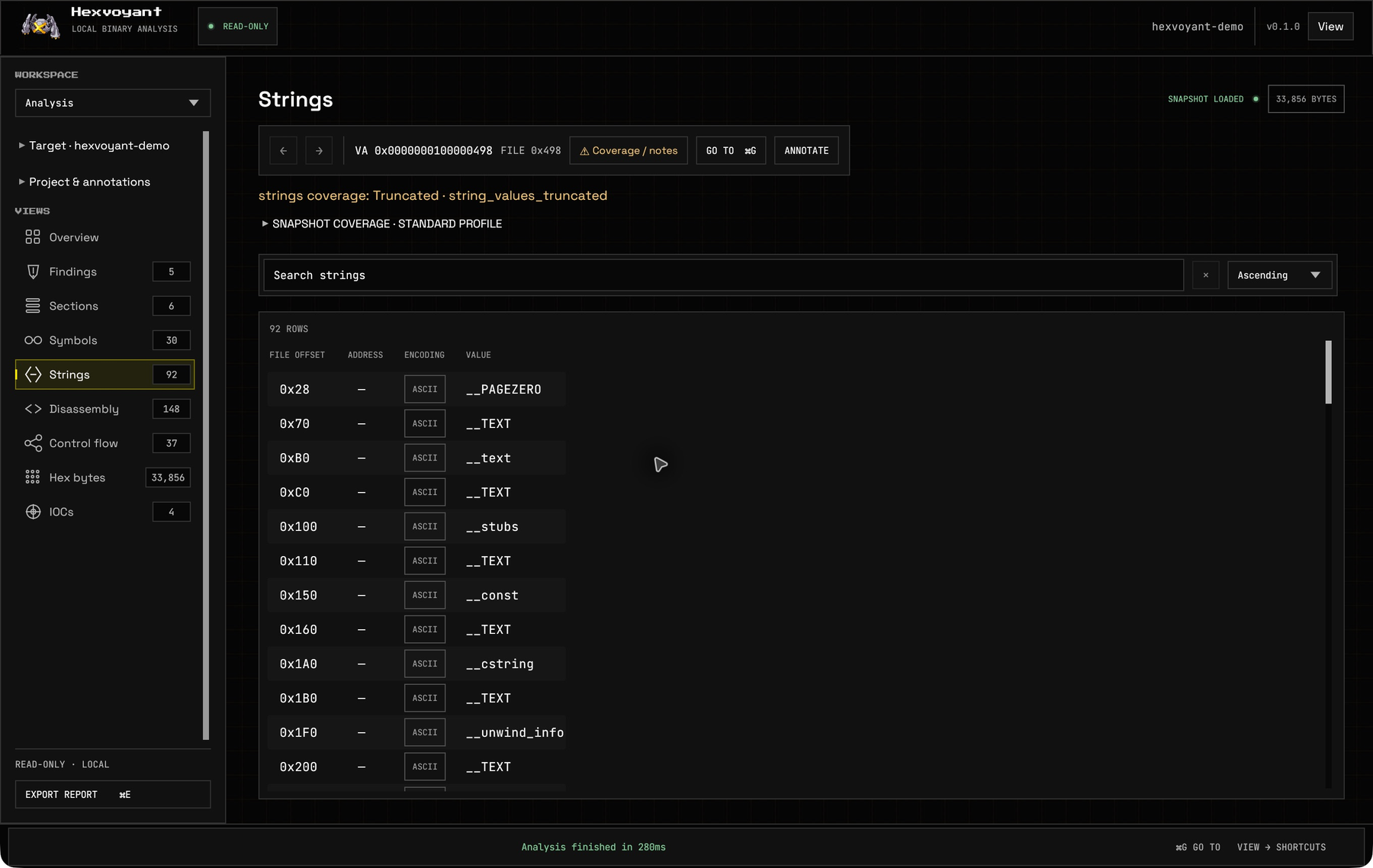Image resolution: width=1373 pixels, height=868 pixels.
Task: Go forward with the right arrow button
Action: (319, 150)
